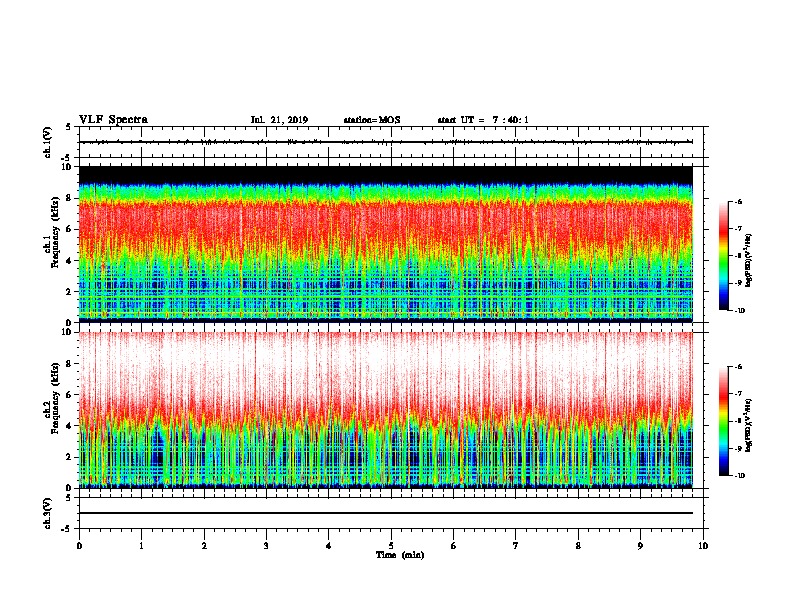792x612 pixels.
Task: Click the 'VLF Spectra' title text
Action: pos(113,120)
